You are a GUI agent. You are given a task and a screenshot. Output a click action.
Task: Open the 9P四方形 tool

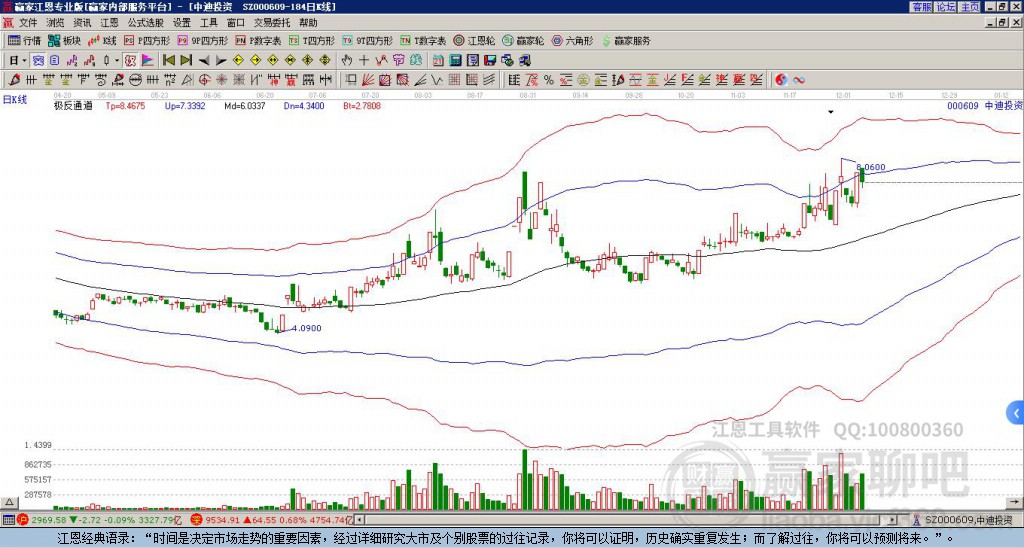[x=202, y=40]
